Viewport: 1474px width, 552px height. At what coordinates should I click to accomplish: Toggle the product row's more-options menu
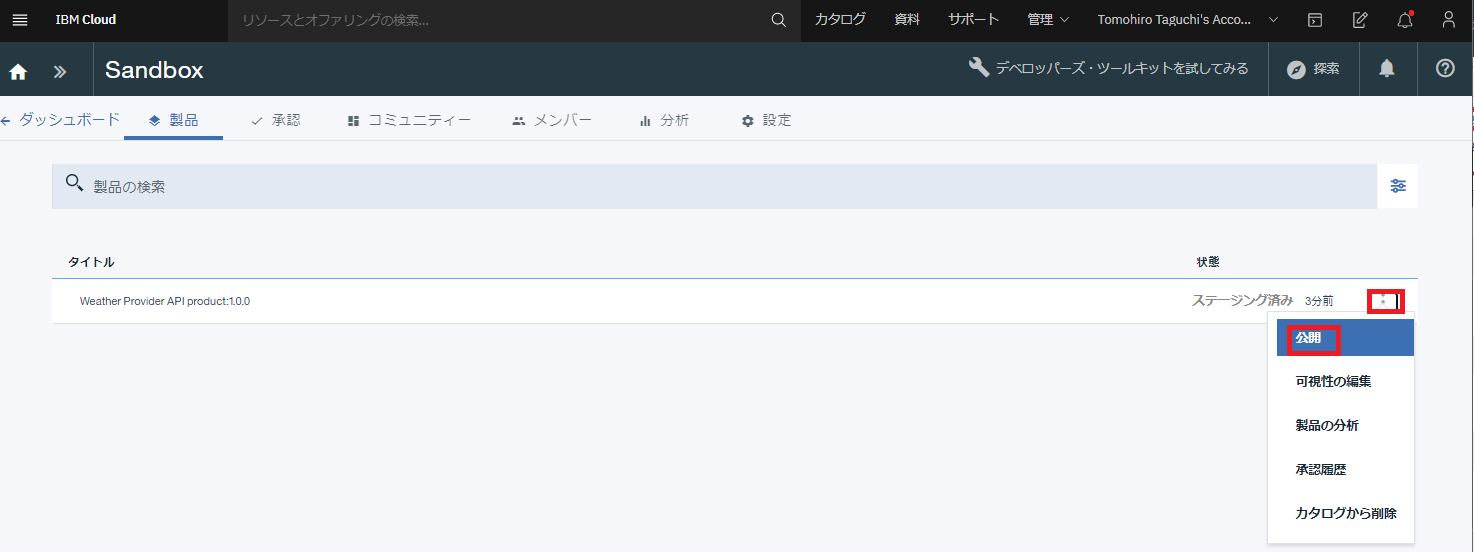coord(1385,300)
